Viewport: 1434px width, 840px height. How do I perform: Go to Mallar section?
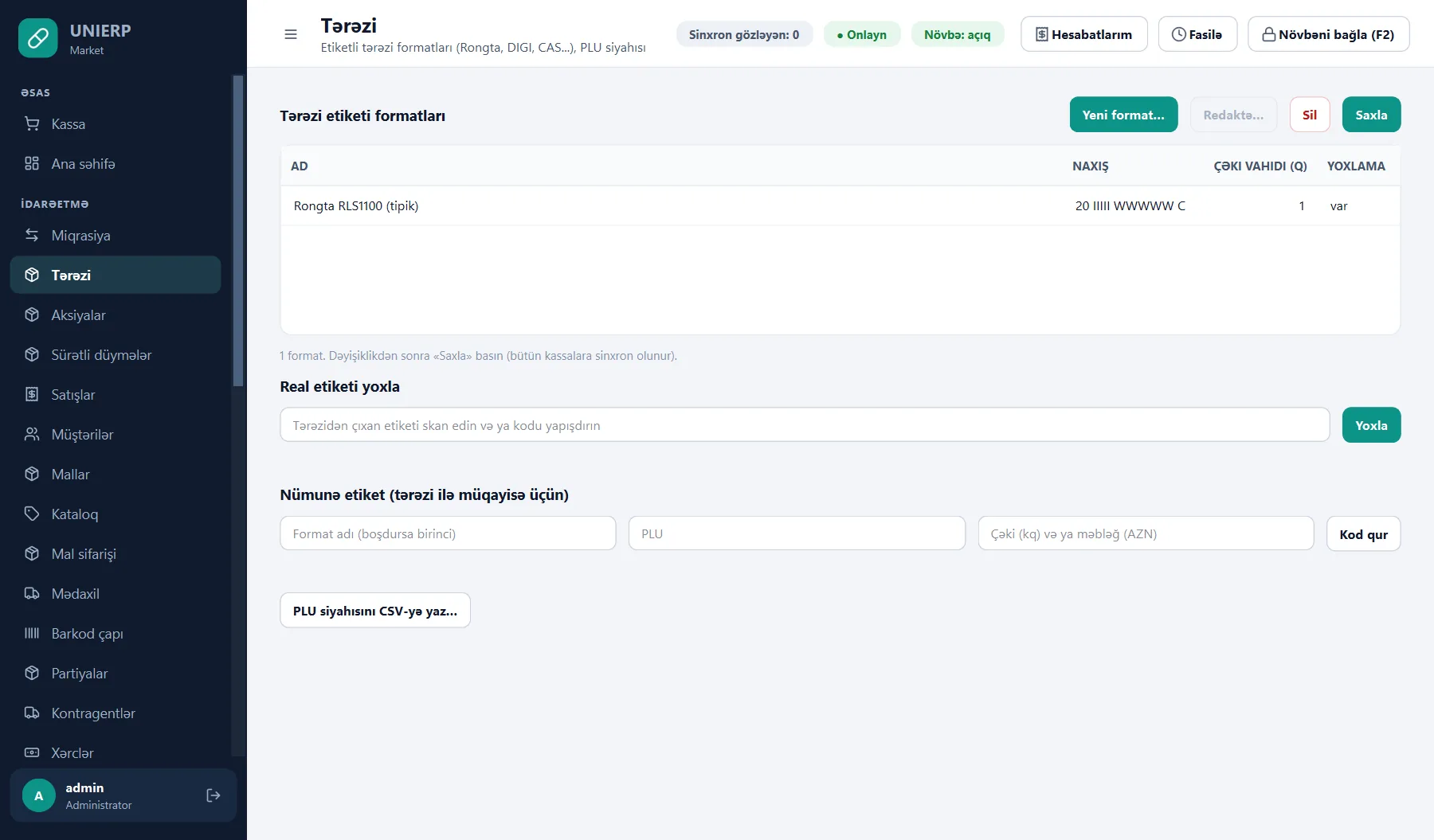tap(116, 475)
